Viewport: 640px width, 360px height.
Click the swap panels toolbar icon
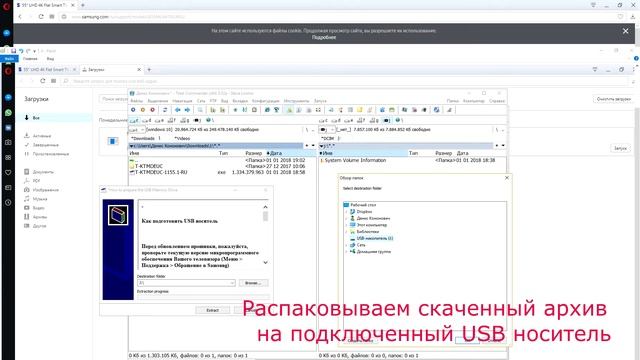[x=165, y=110]
